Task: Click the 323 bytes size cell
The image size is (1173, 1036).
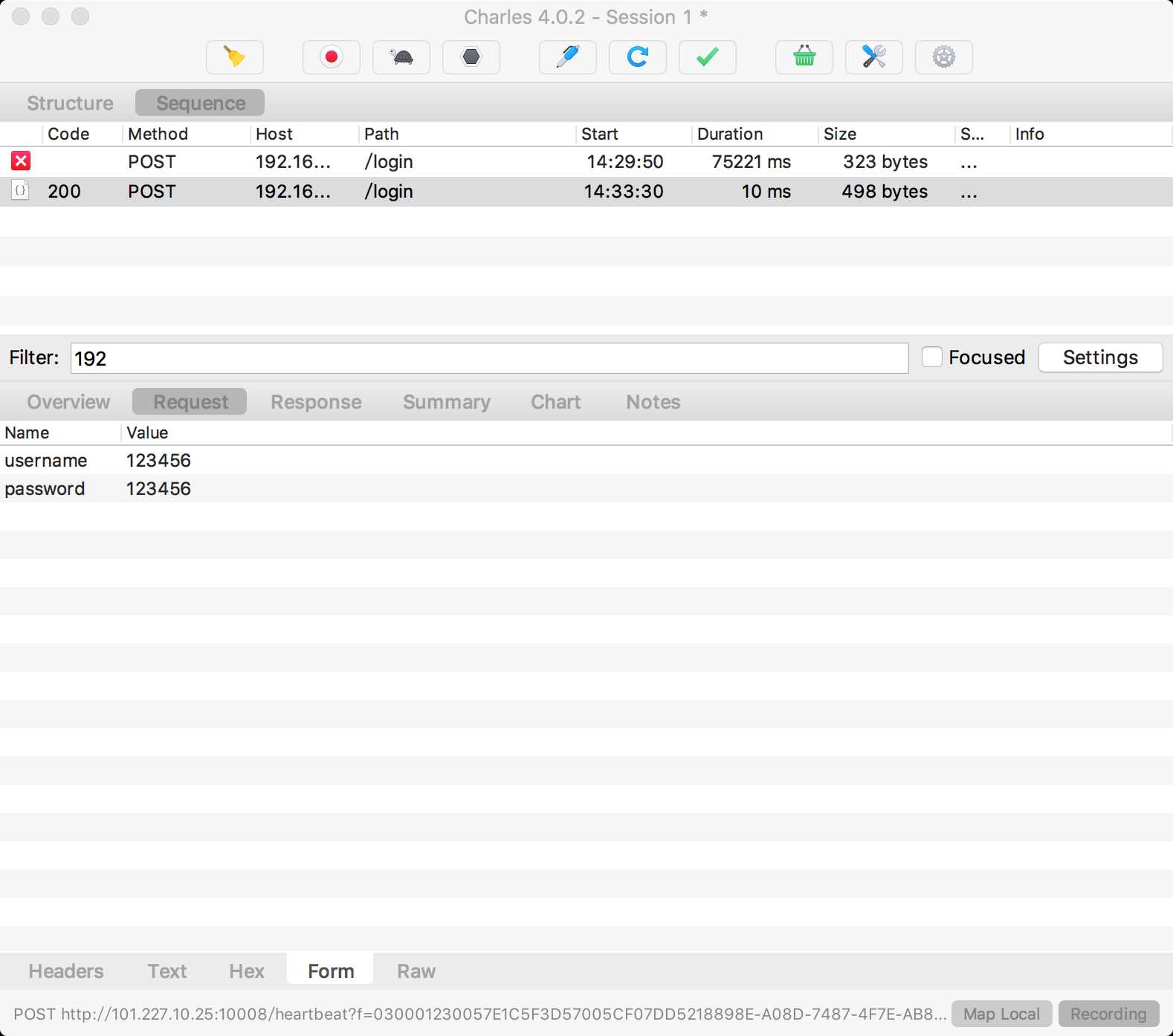Action: click(885, 161)
